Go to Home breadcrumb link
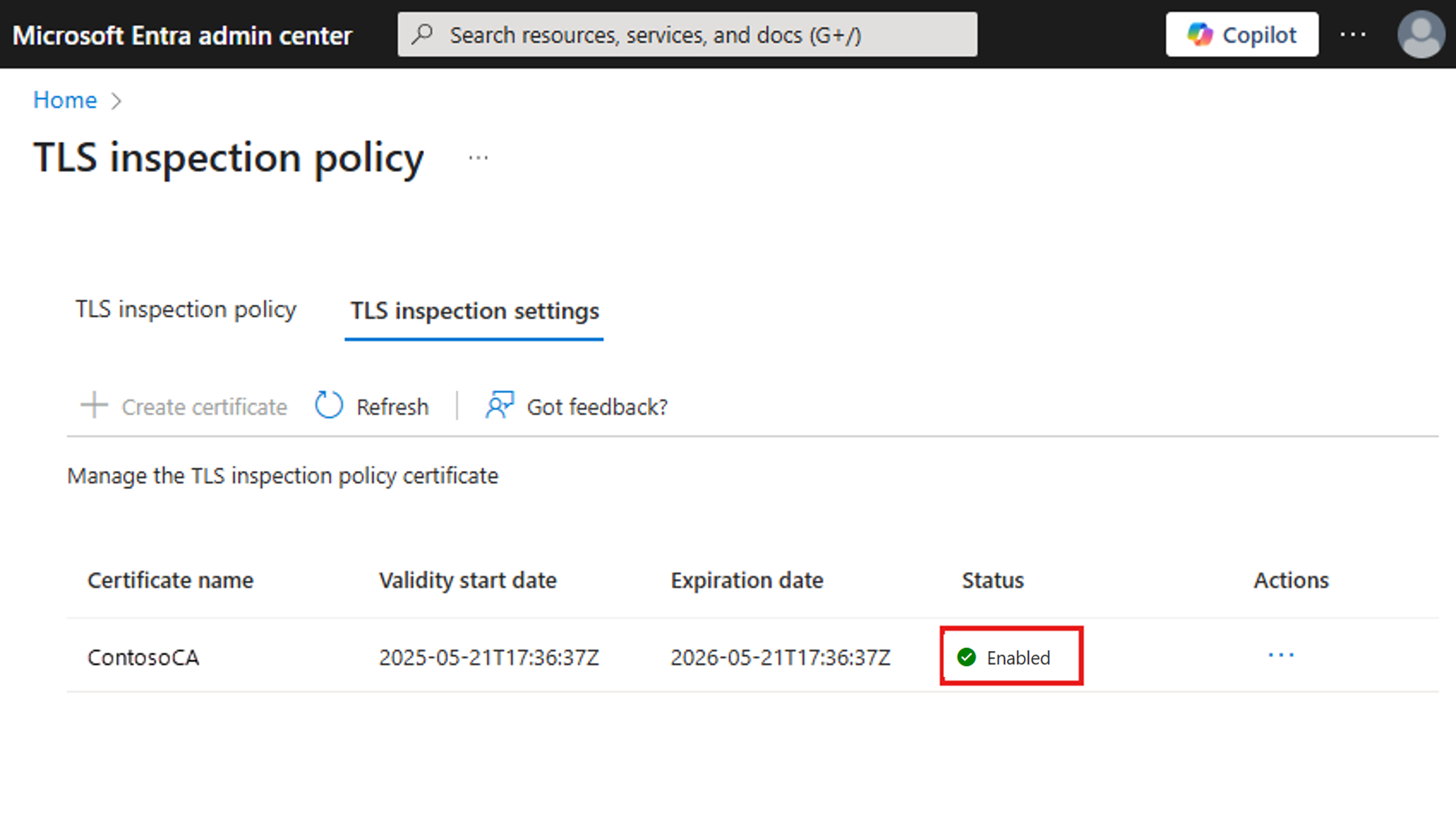This screenshot has height=828, width=1456. click(65, 100)
